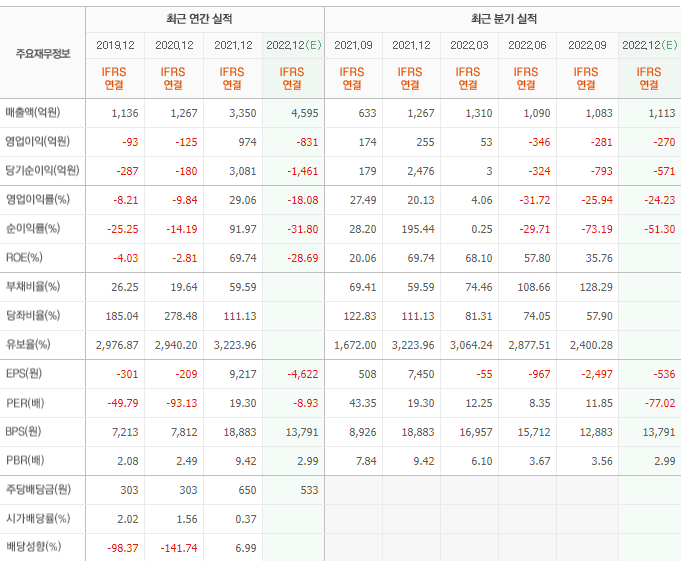
Task: Click the debt ratio value '128.29'
Action: [596, 287]
